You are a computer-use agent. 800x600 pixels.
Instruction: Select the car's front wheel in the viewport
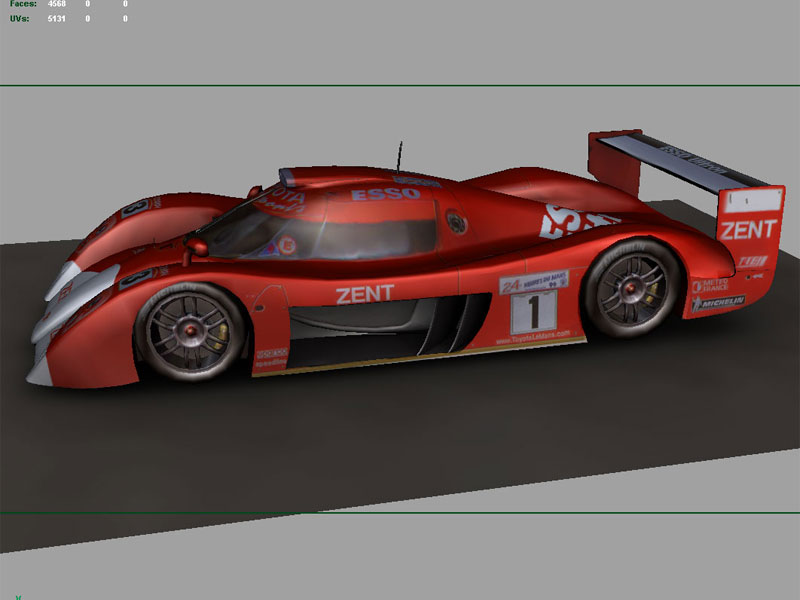(190, 332)
